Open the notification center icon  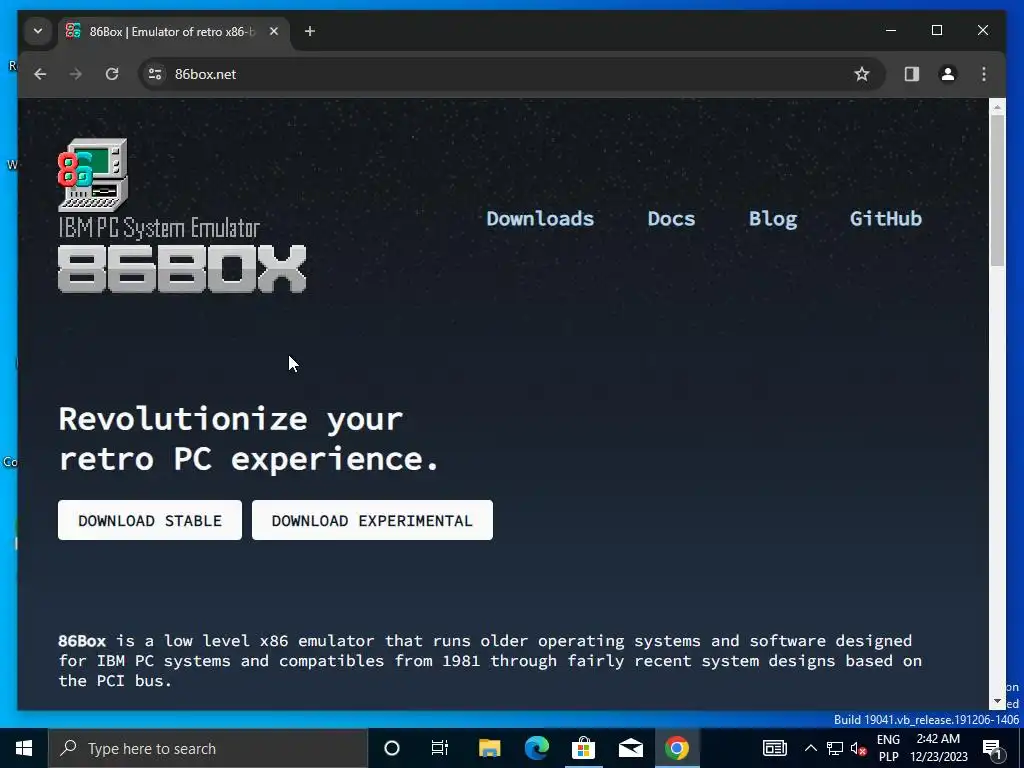coord(993,748)
